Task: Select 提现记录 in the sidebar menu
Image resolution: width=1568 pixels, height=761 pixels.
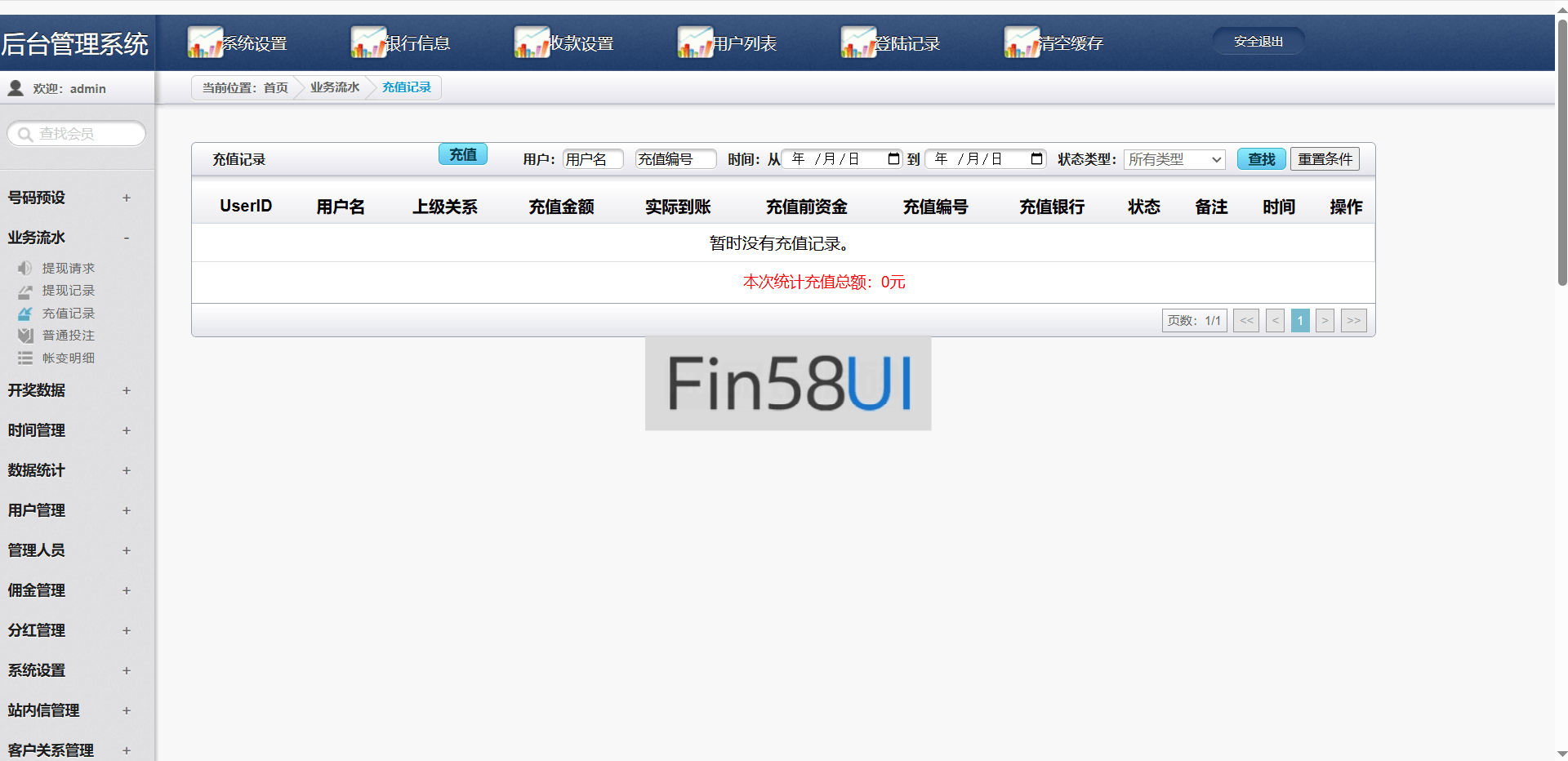Action: click(69, 291)
